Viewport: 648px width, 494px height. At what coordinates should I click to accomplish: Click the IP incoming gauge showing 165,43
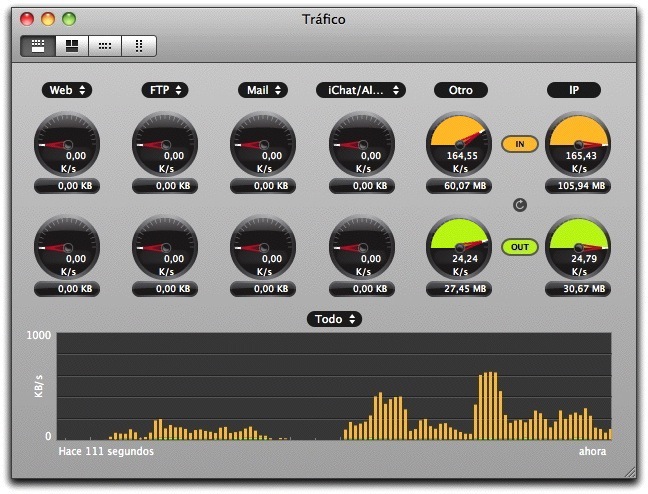pyautogui.click(x=578, y=144)
